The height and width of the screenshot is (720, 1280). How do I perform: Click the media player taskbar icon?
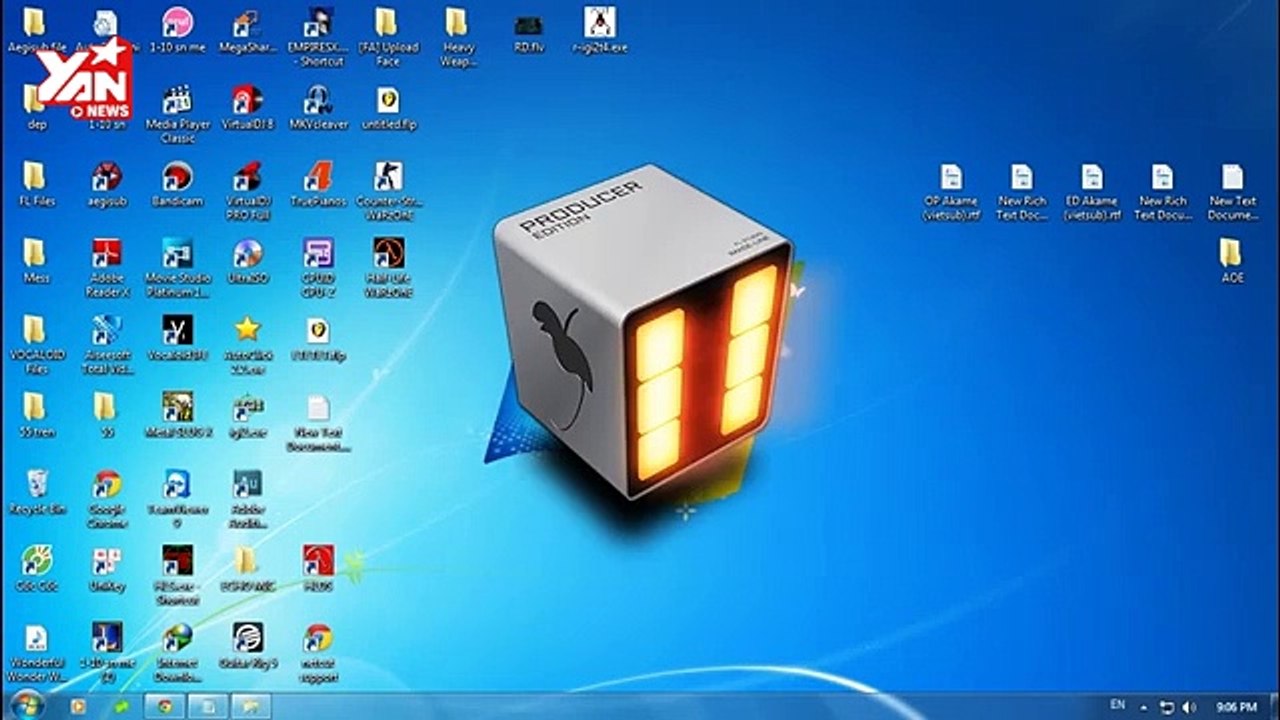(77, 706)
